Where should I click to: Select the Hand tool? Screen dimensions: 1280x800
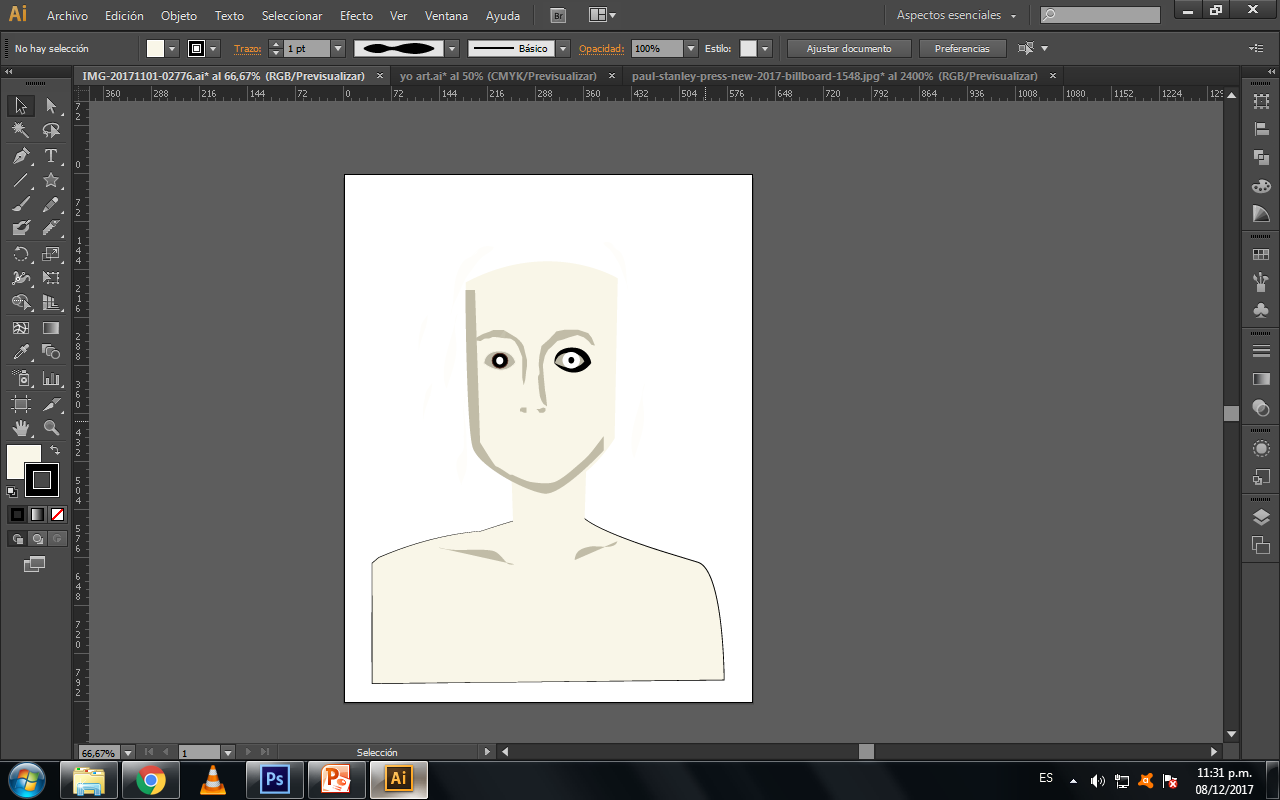click(x=20, y=428)
